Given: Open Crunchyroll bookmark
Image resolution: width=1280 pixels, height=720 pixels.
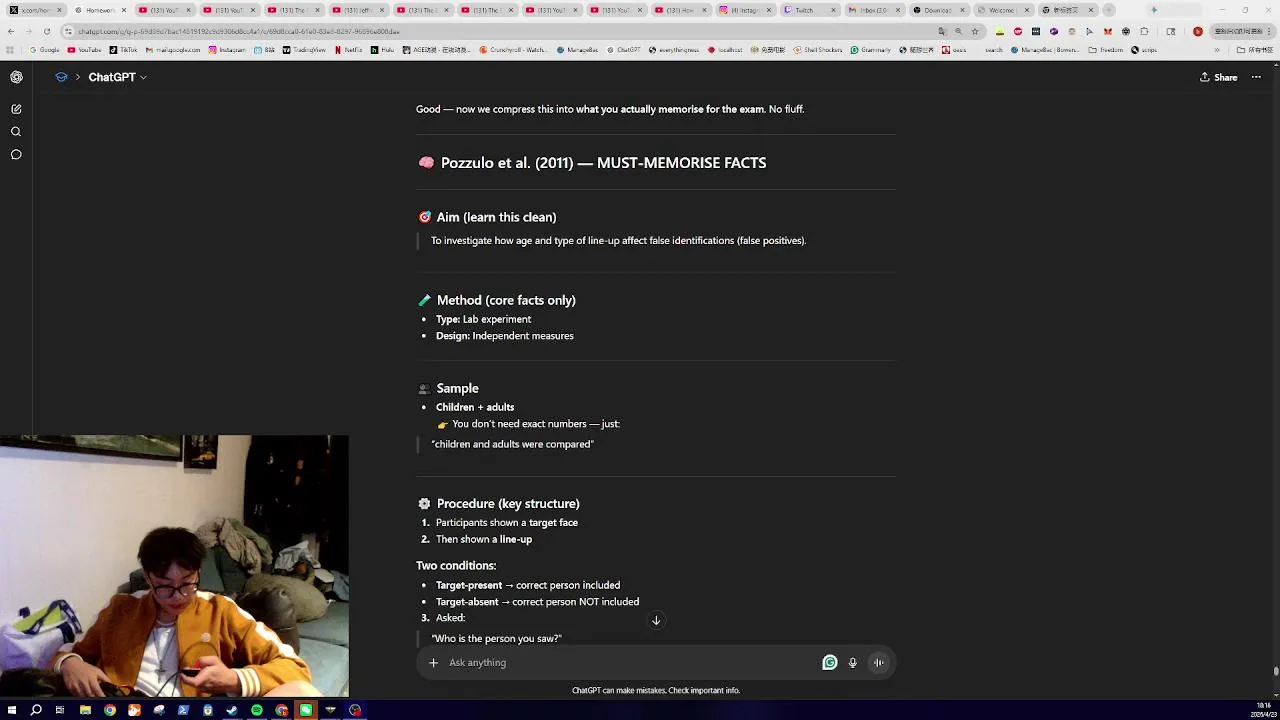Looking at the screenshot, I should point(514,49).
